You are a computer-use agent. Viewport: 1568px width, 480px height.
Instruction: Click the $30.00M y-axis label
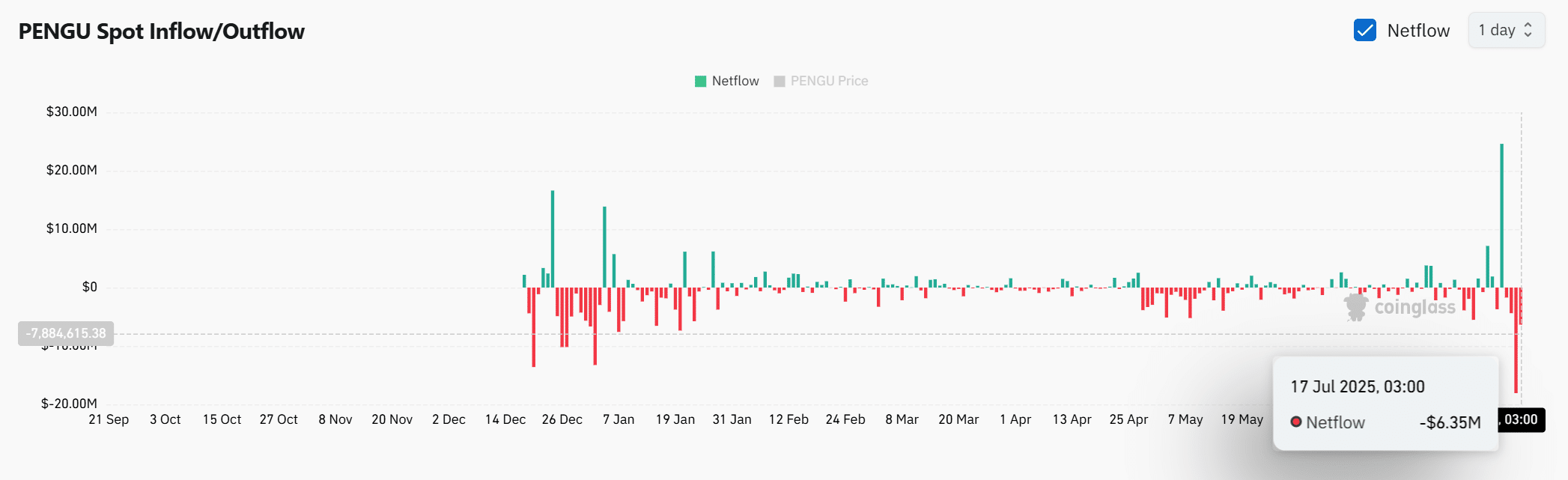tap(72, 112)
